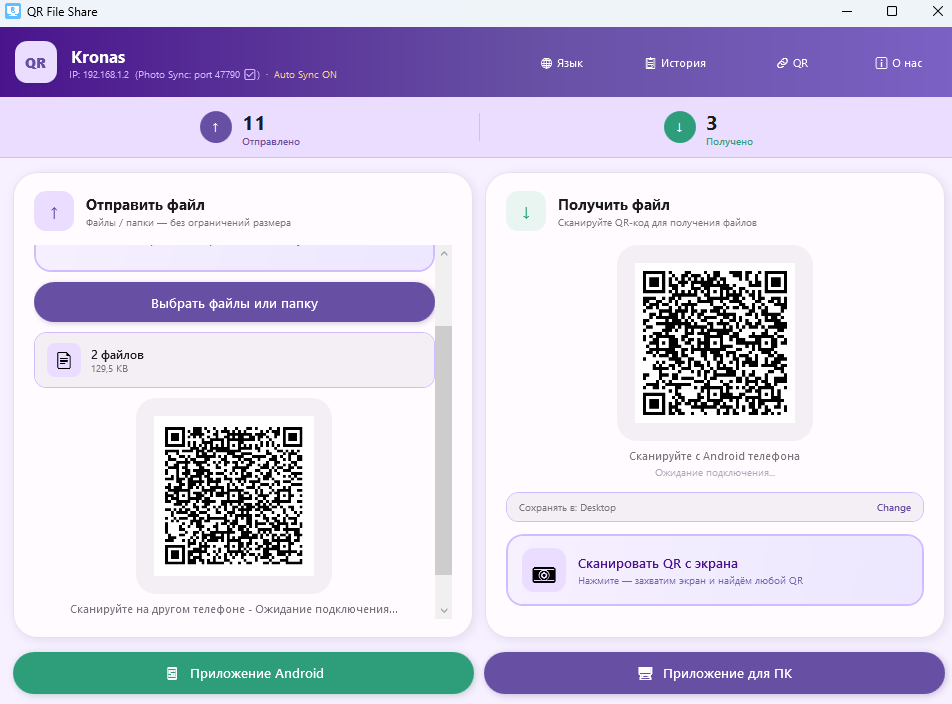Click Change link for save folder
This screenshot has height=704, width=952.
click(893, 508)
